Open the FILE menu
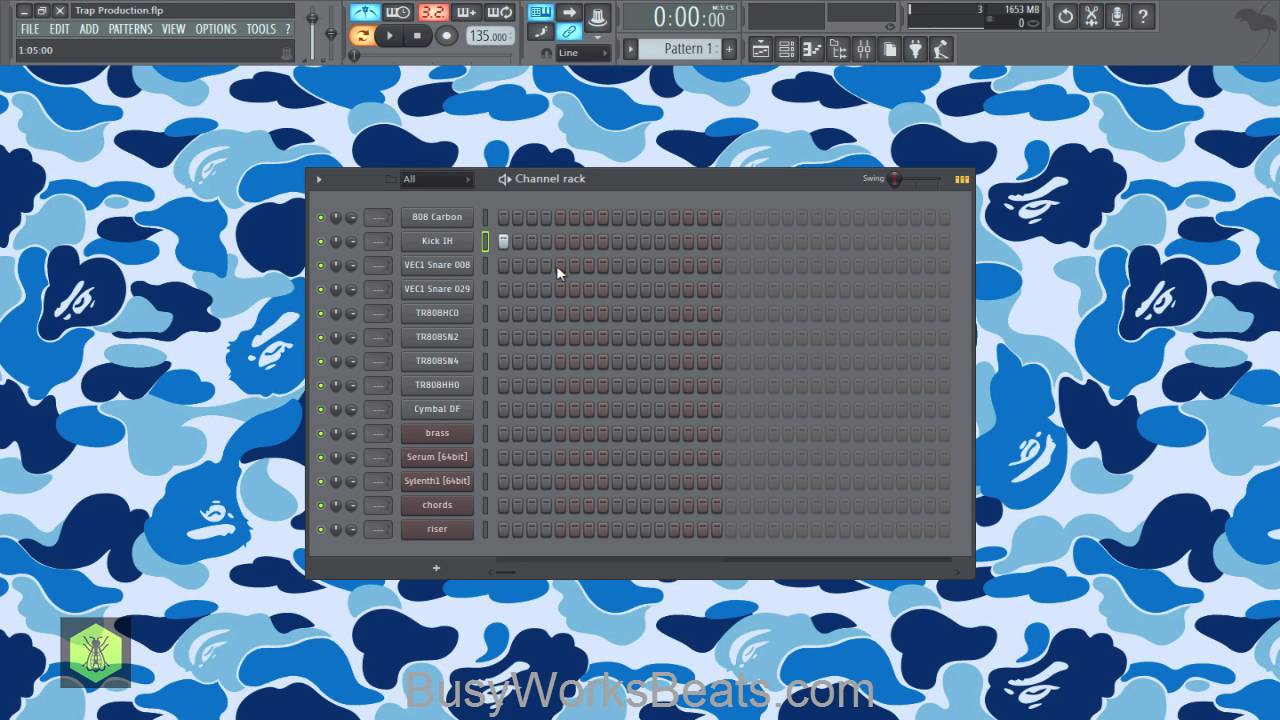The height and width of the screenshot is (720, 1280). pos(30,29)
